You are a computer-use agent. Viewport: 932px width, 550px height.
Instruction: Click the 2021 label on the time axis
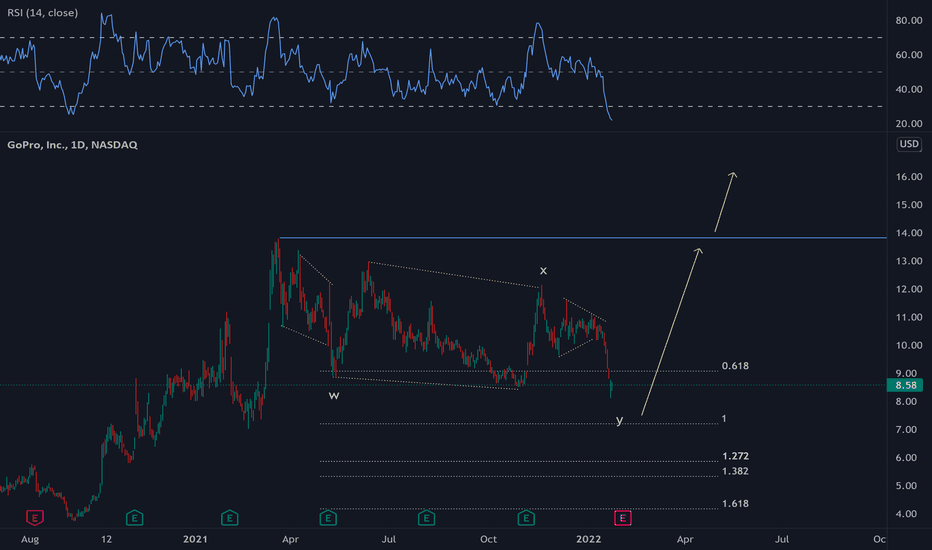coord(195,539)
